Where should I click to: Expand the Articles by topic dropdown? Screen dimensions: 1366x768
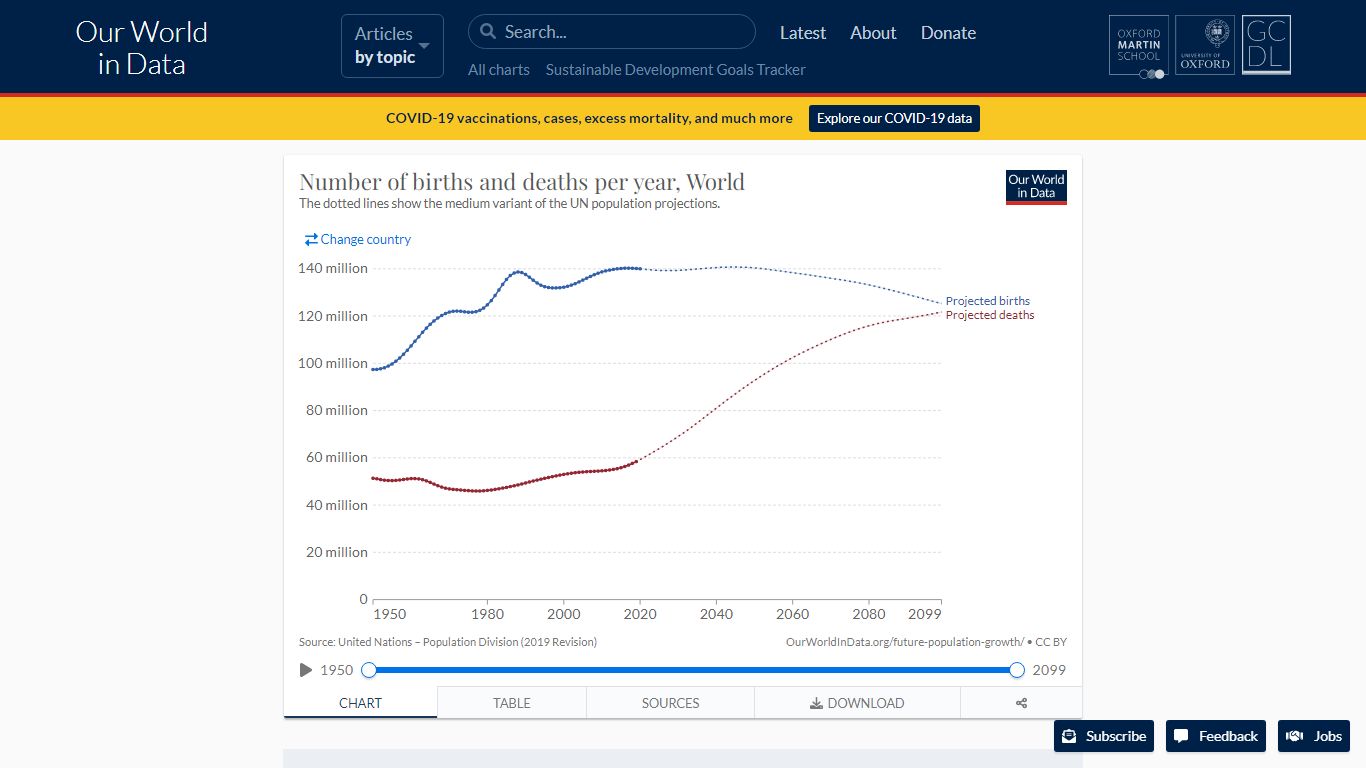tap(392, 46)
